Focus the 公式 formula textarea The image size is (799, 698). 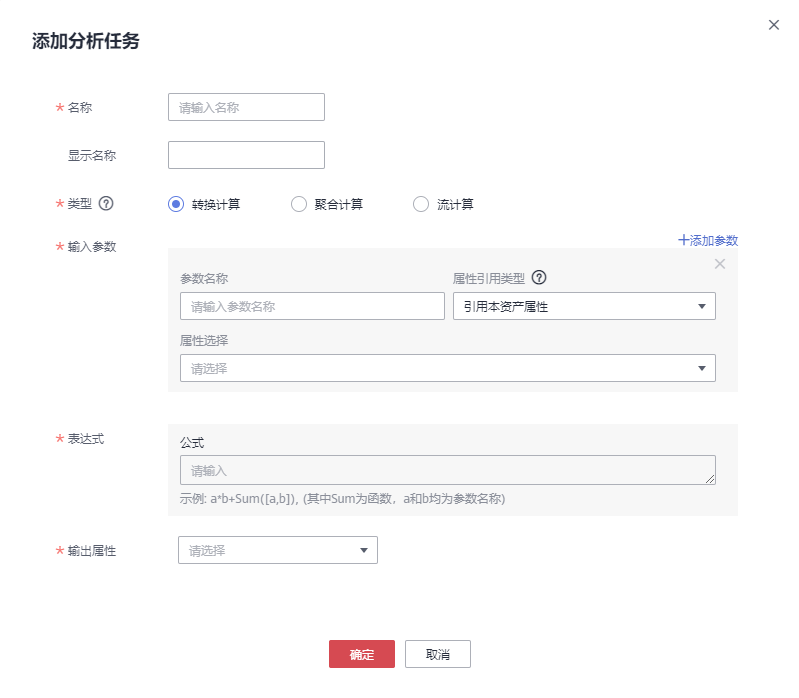[447, 470]
